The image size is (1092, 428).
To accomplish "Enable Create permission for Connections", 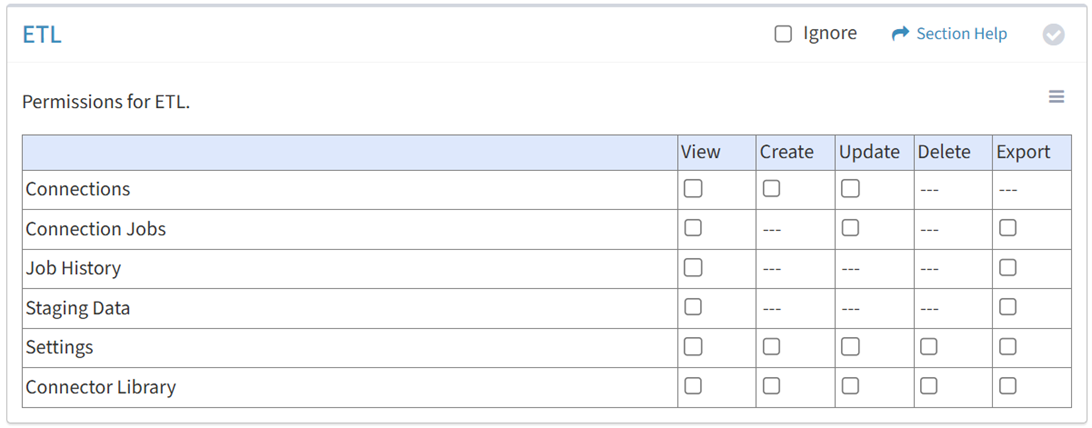I will [x=771, y=189].
